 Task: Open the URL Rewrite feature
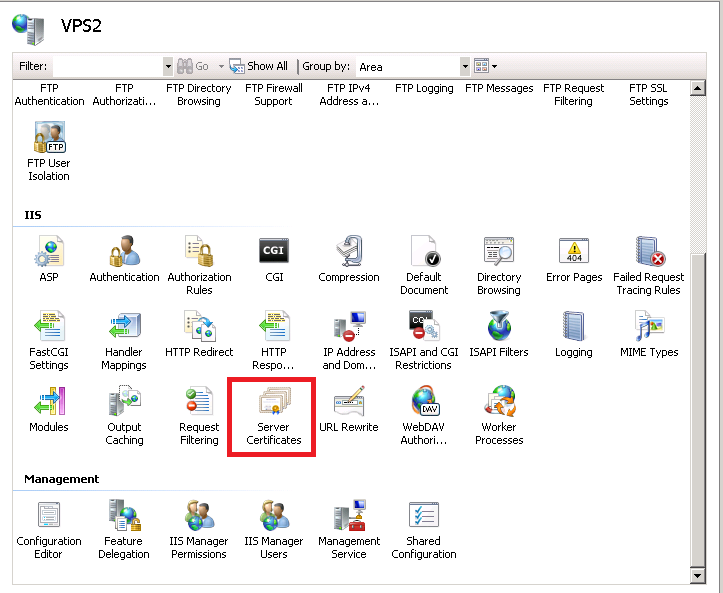tap(349, 409)
